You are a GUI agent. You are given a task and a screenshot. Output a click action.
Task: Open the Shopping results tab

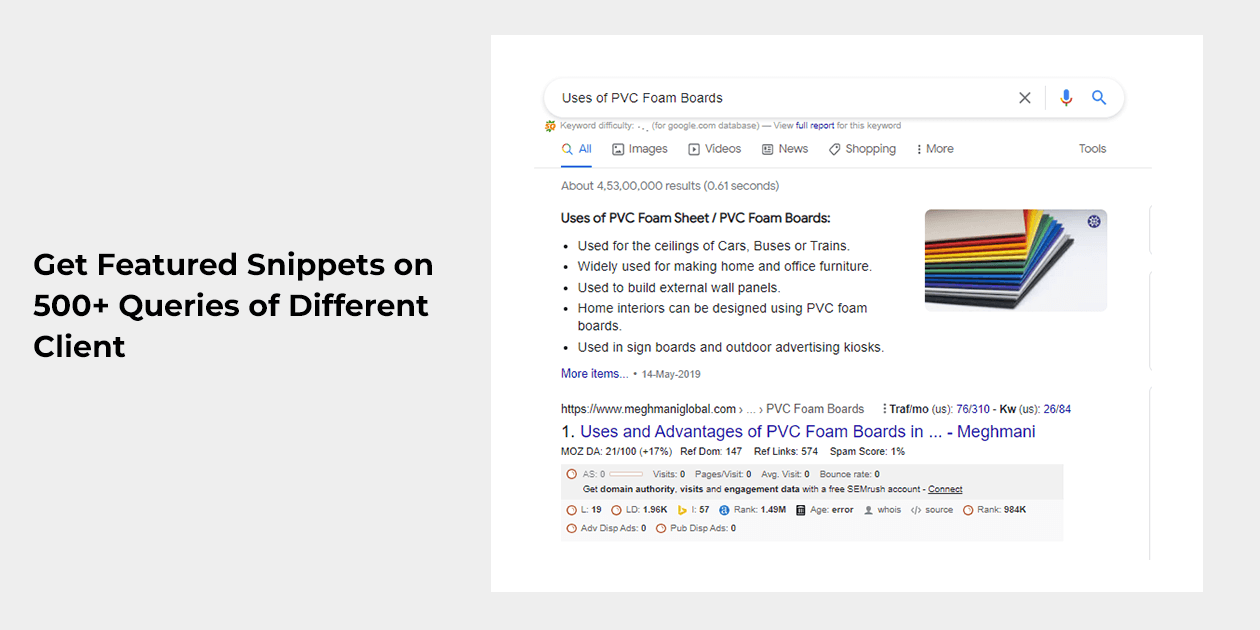(x=862, y=149)
